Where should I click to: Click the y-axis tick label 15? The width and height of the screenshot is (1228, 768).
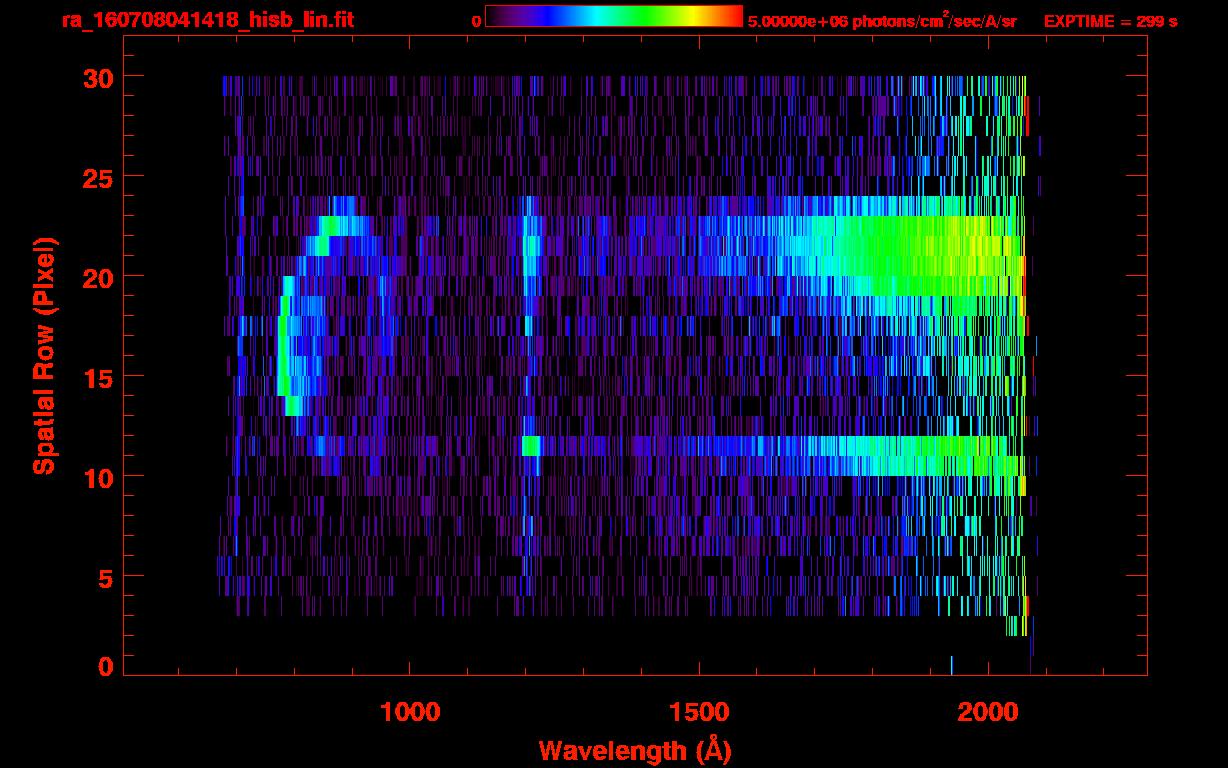pyautogui.click(x=97, y=377)
